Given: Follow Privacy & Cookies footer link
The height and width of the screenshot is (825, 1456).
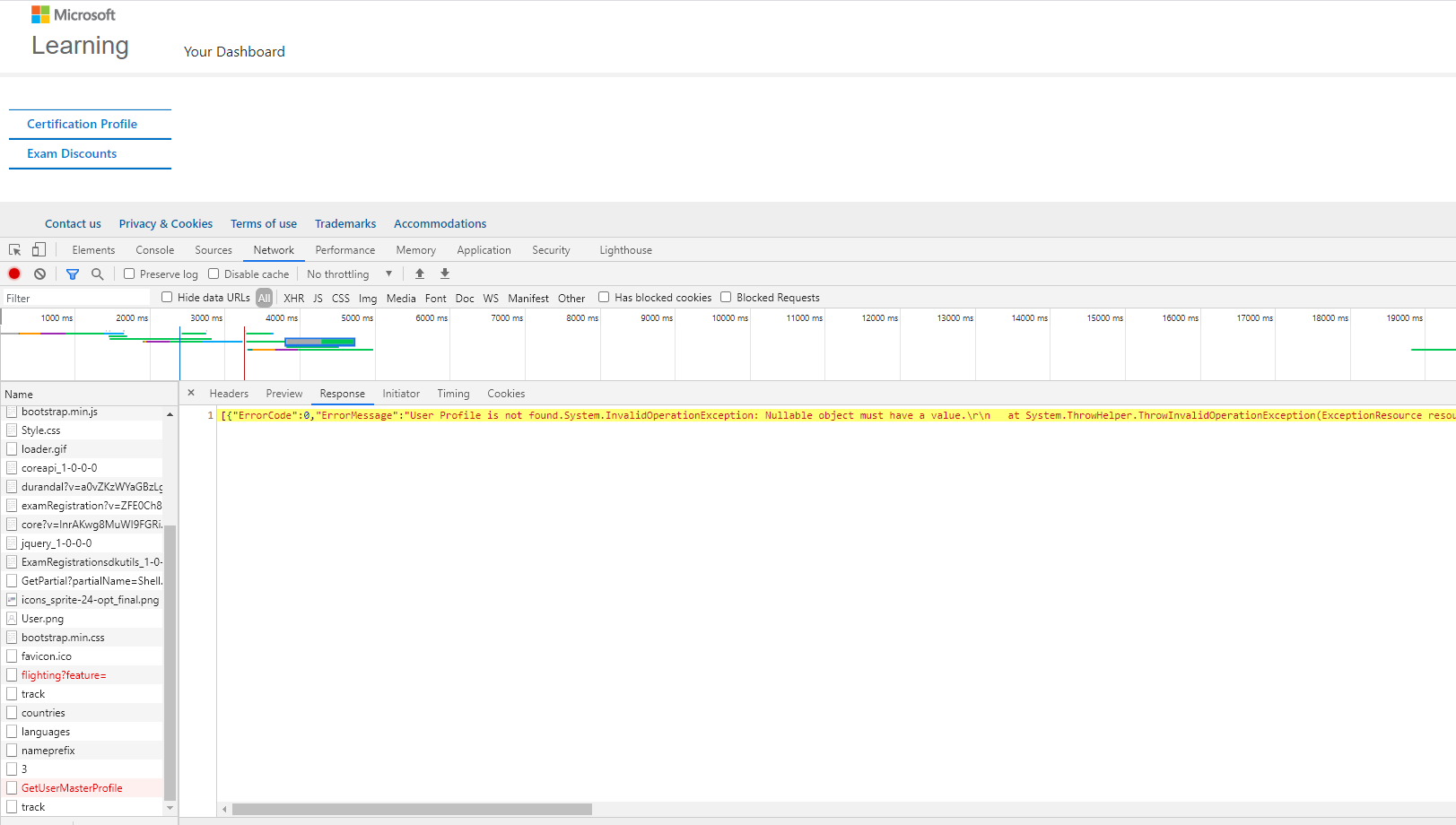Looking at the screenshot, I should coord(166,223).
